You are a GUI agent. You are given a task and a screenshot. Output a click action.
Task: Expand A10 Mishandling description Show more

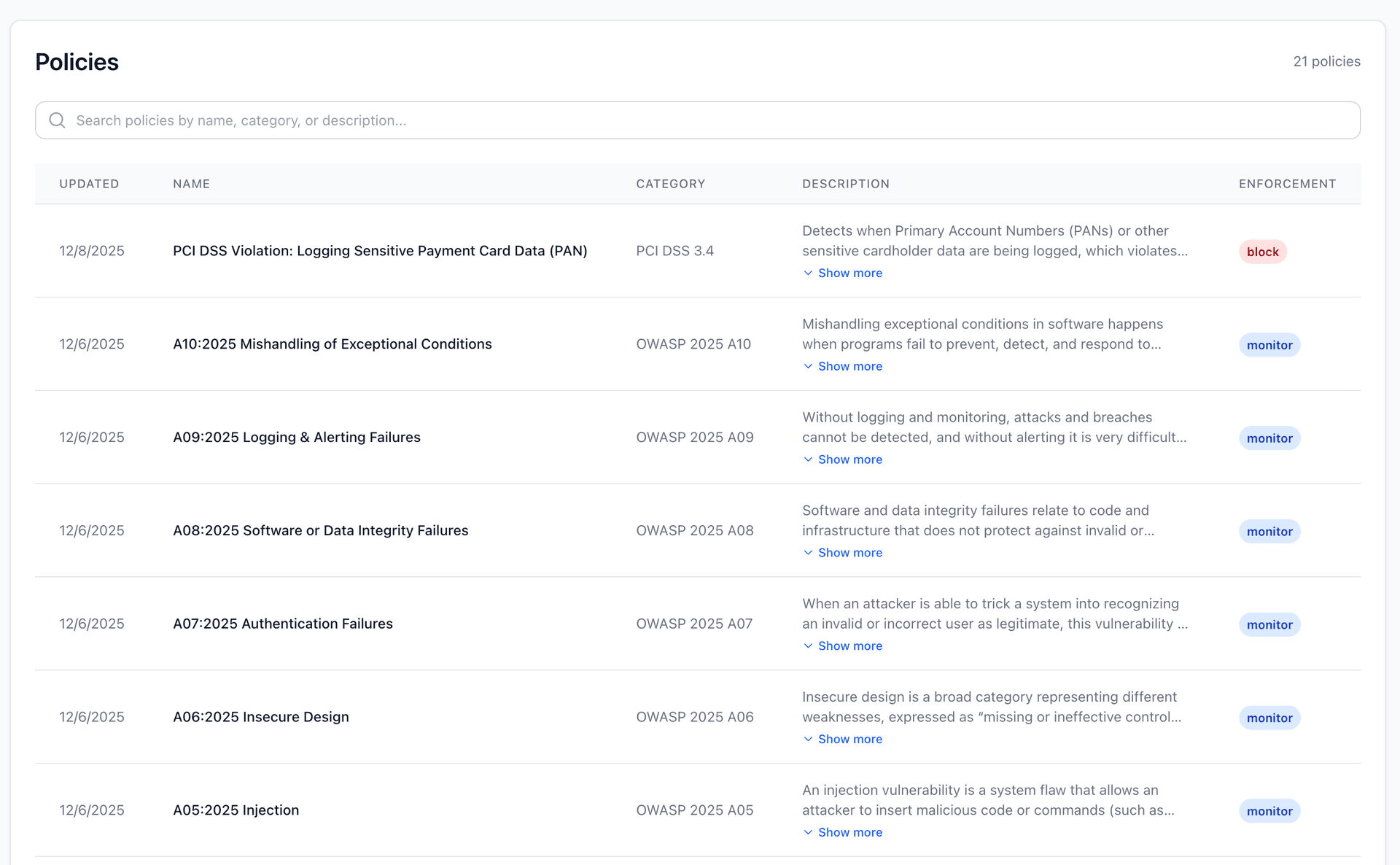point(842,366)
